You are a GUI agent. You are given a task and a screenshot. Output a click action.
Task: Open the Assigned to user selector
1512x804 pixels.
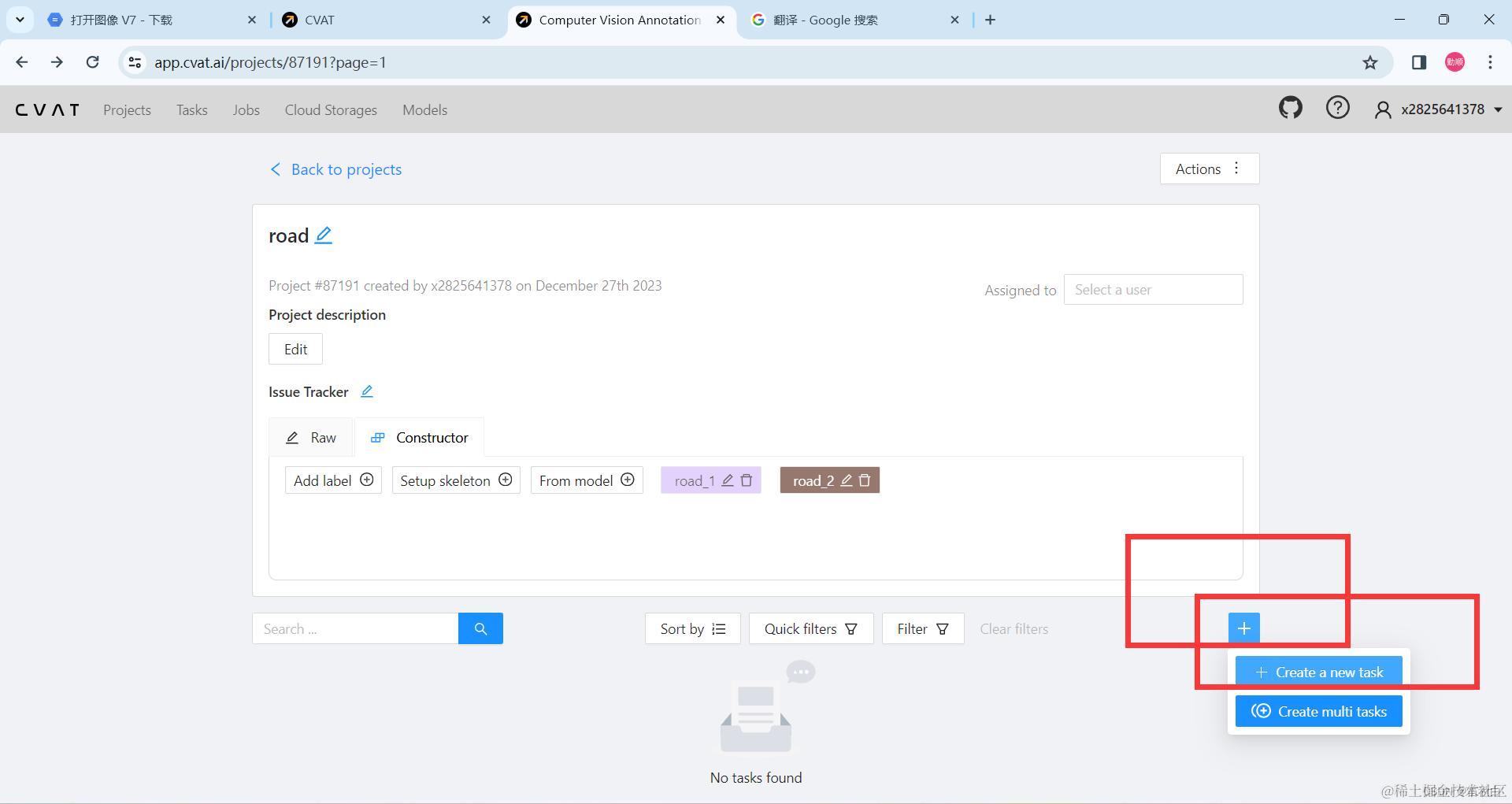[1153, 289]
